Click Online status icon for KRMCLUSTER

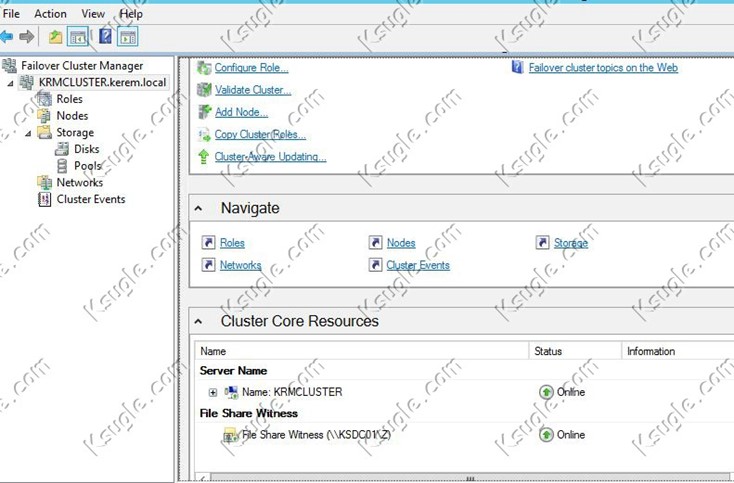click(546, 392)
